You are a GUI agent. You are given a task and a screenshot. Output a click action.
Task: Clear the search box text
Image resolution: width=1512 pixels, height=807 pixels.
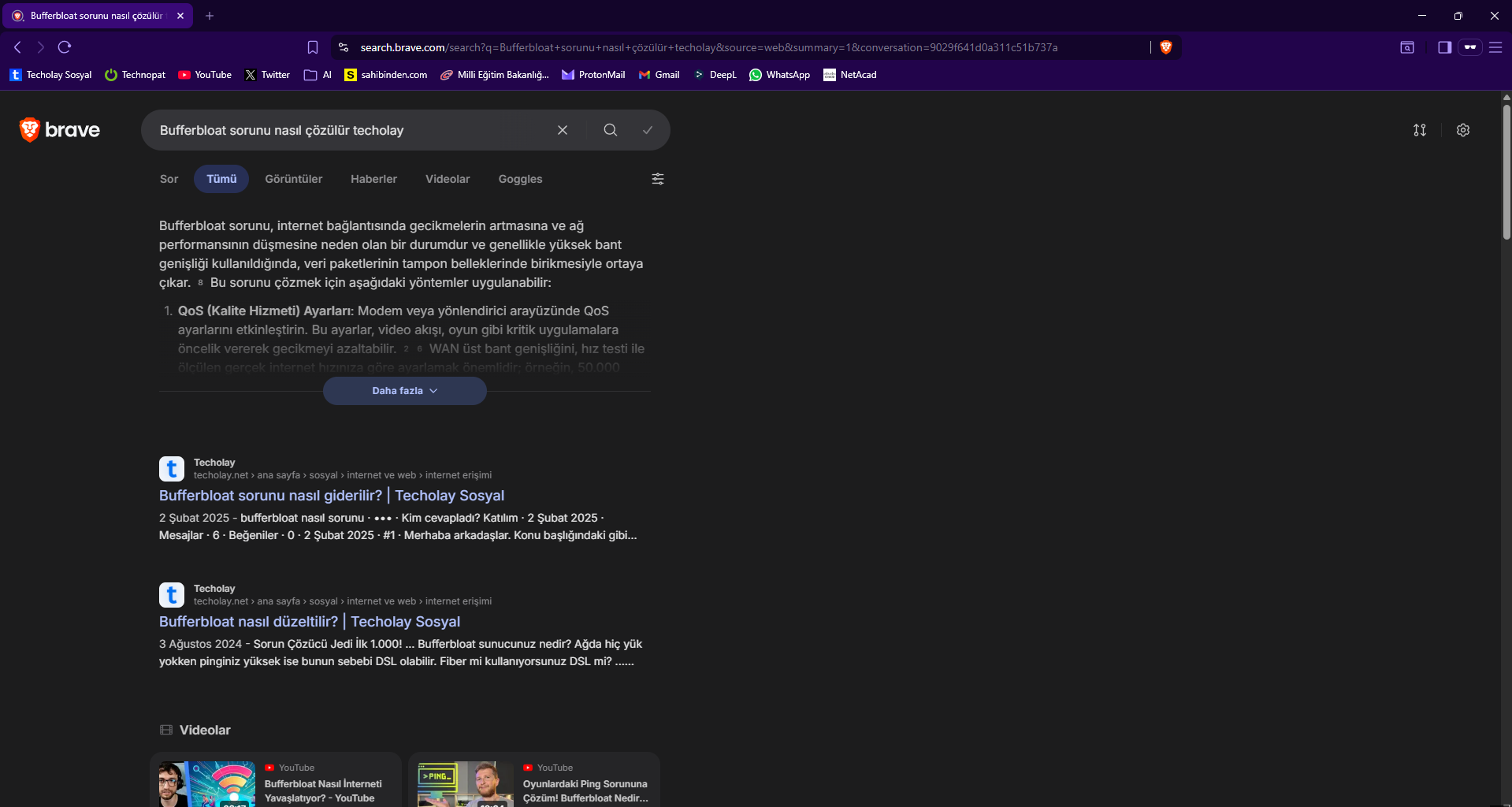point(563,130)
